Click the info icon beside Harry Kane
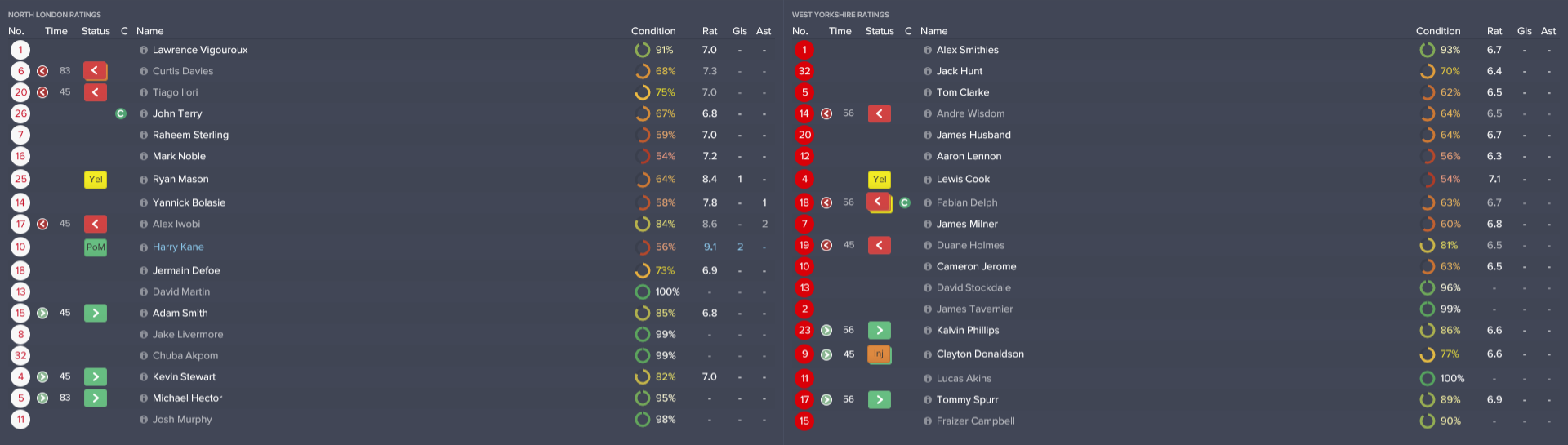The image size is (1568, 445). 144,247
